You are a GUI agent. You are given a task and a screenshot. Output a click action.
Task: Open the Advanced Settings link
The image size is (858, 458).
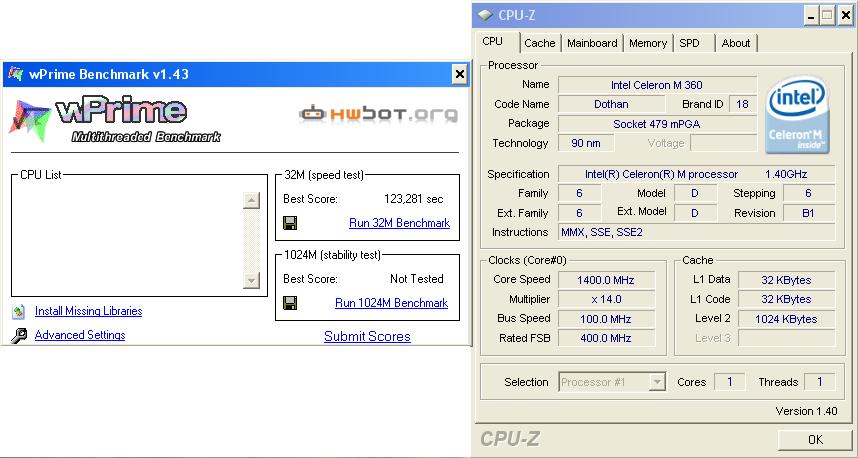click(x=80, y=335)
